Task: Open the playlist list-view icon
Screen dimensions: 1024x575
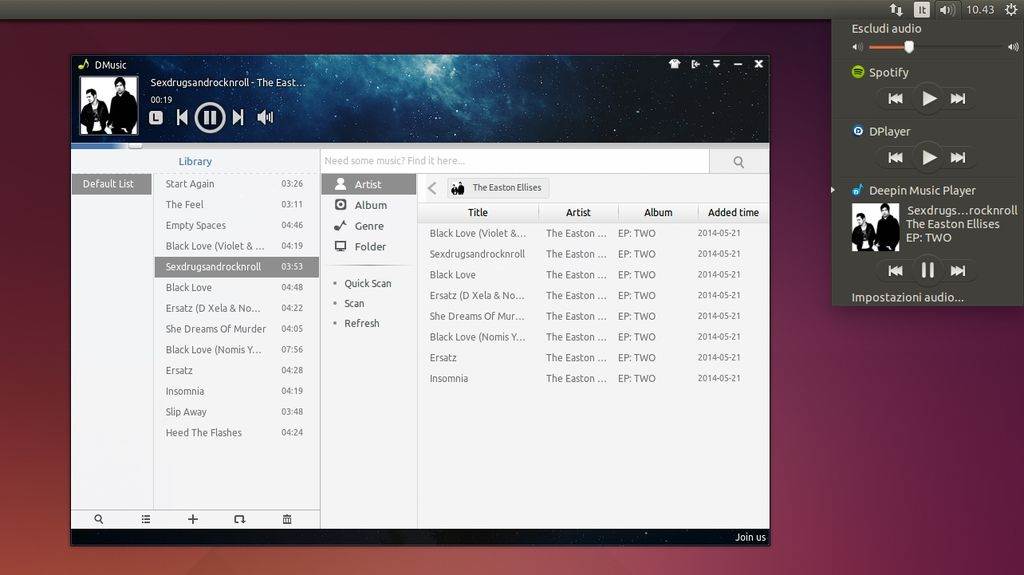Action: coord(146,519)
